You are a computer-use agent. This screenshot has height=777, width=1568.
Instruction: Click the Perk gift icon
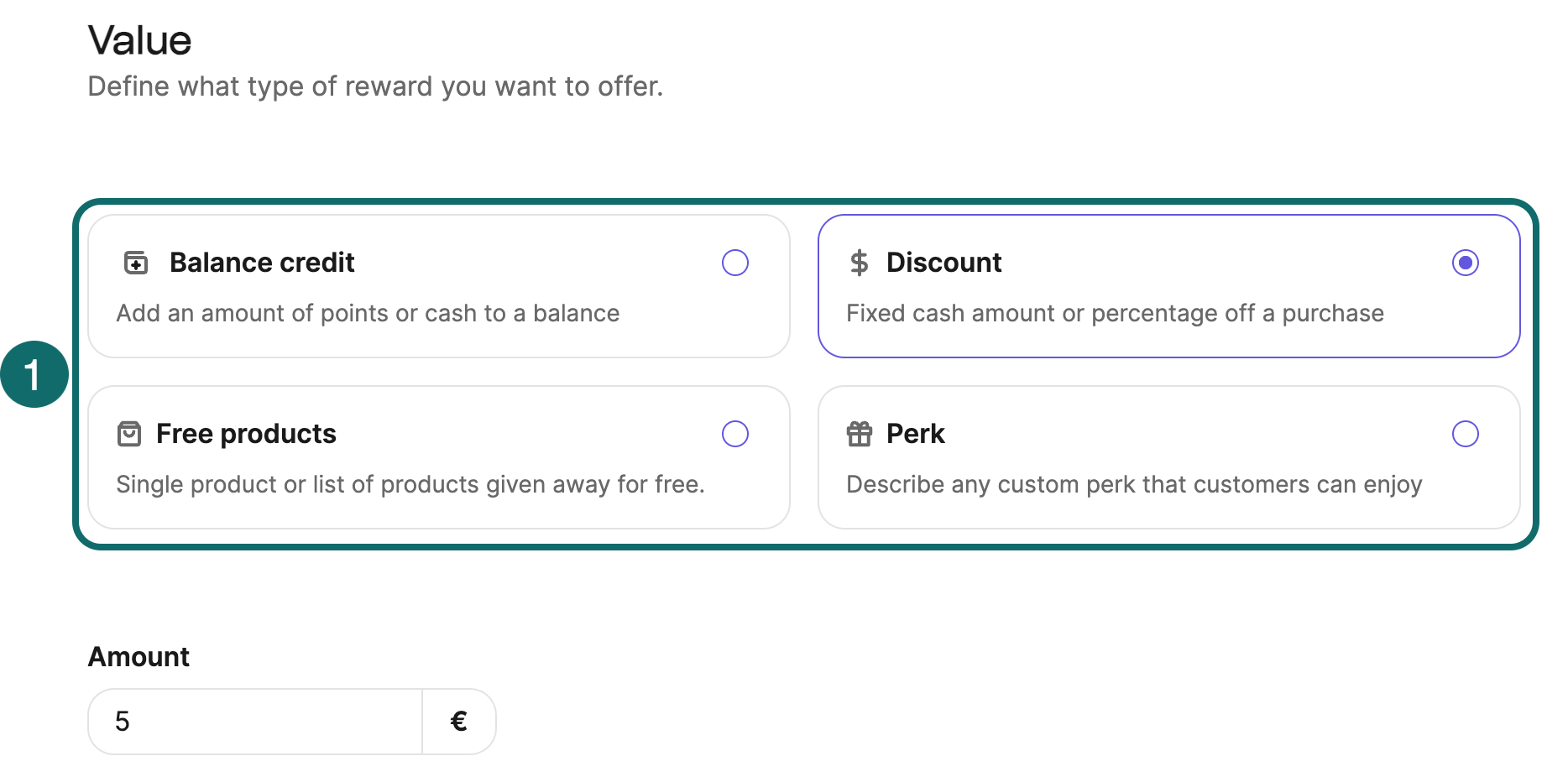(x=859, y=434)
